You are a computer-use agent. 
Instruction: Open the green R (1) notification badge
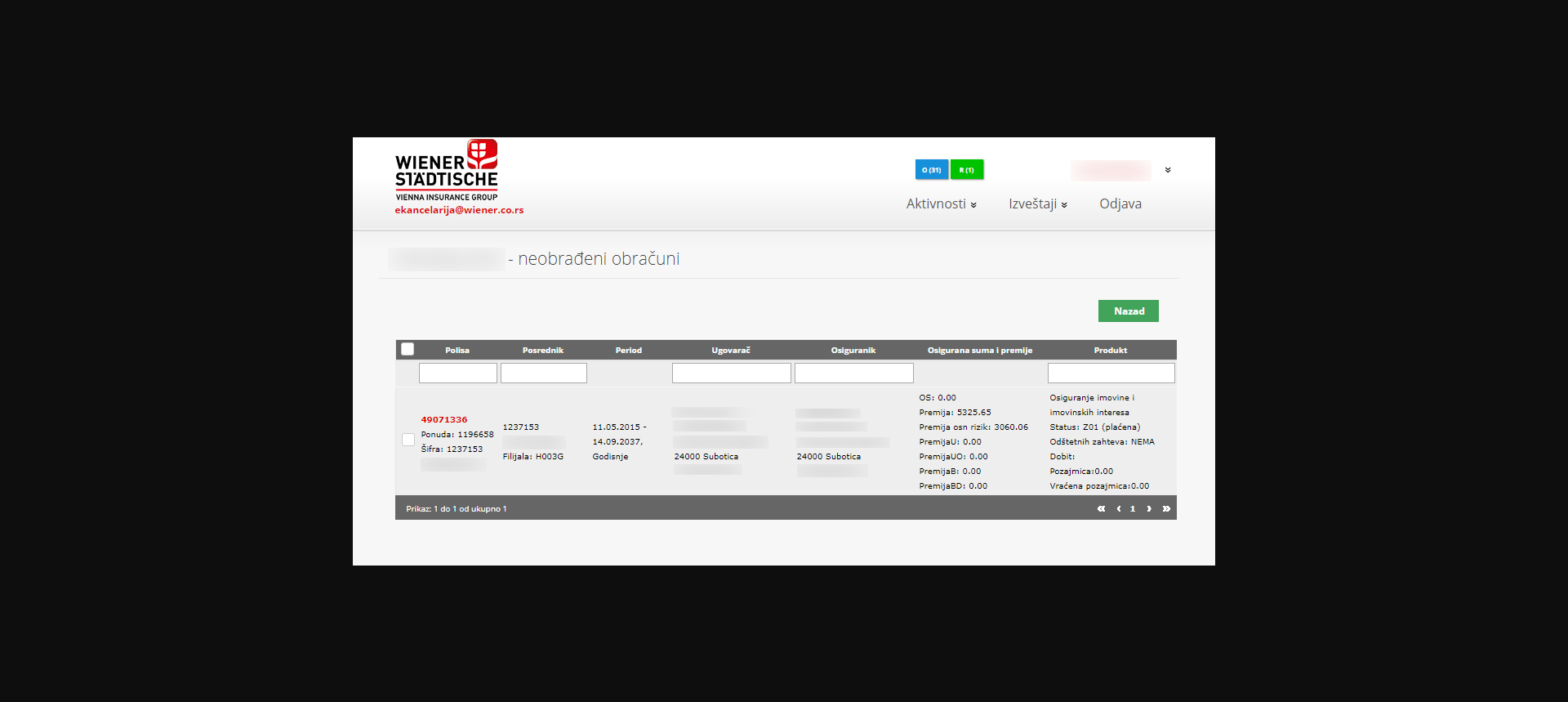(x=966, y=170)
